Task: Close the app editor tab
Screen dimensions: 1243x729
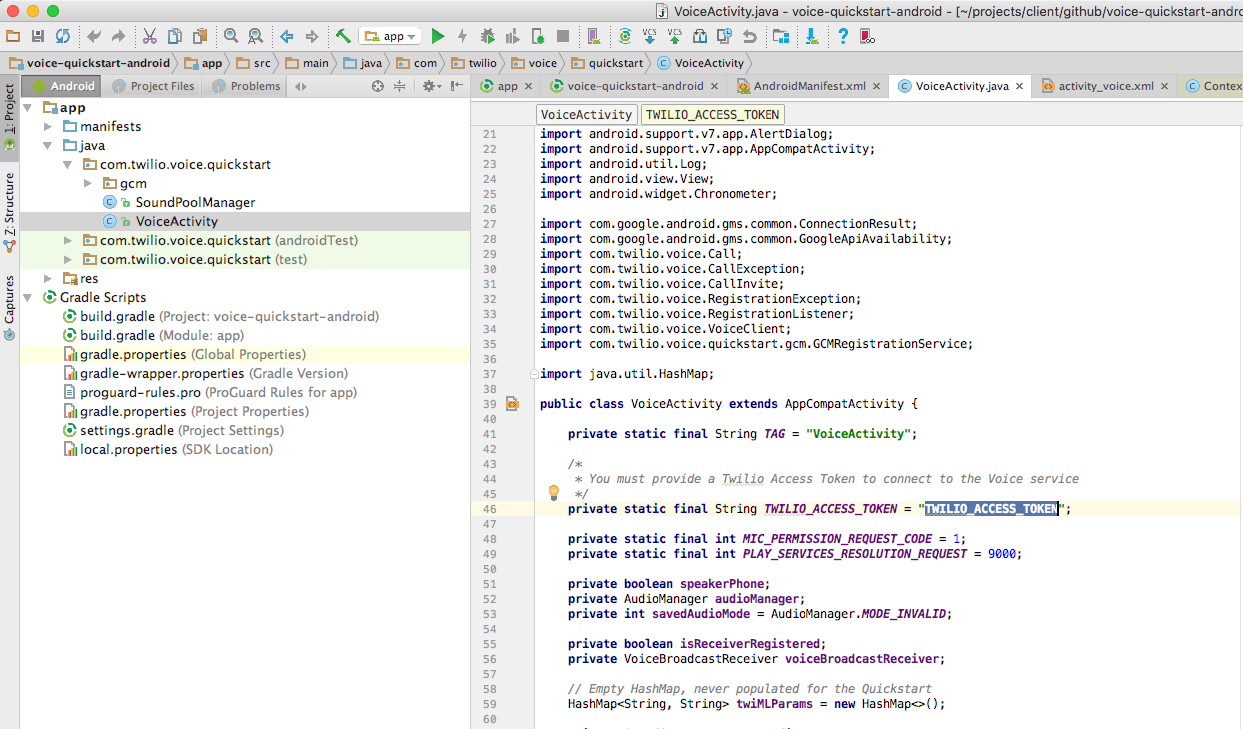Action: click(530, 87)
